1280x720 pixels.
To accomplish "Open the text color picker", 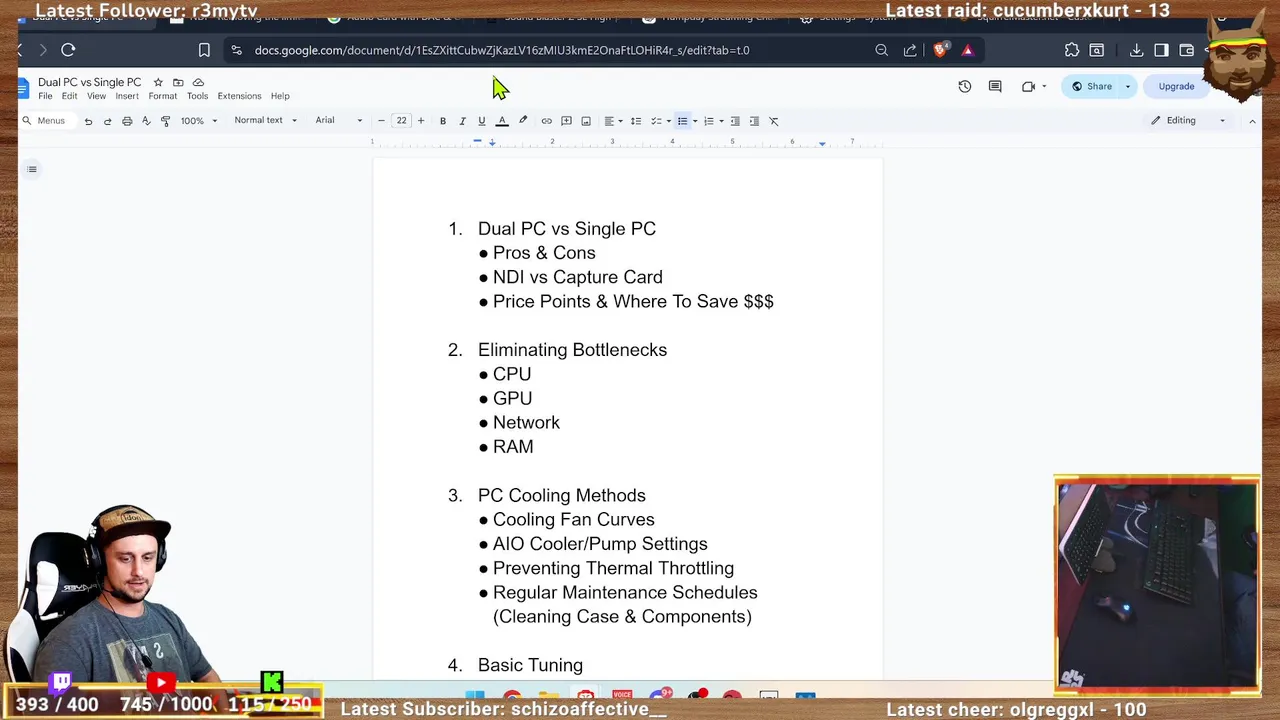I will 502,121.
